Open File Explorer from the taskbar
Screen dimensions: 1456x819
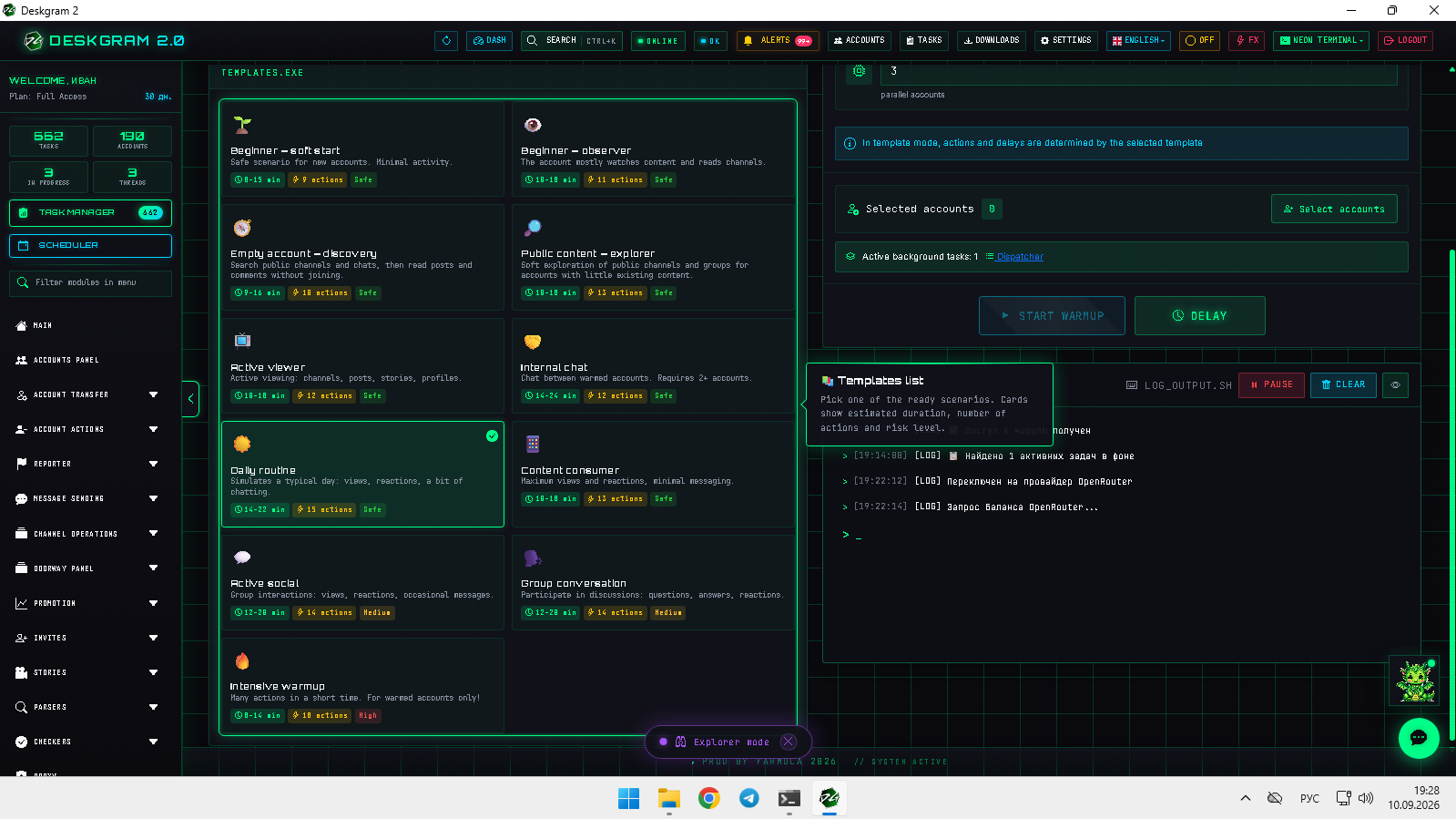coord(669,798)
